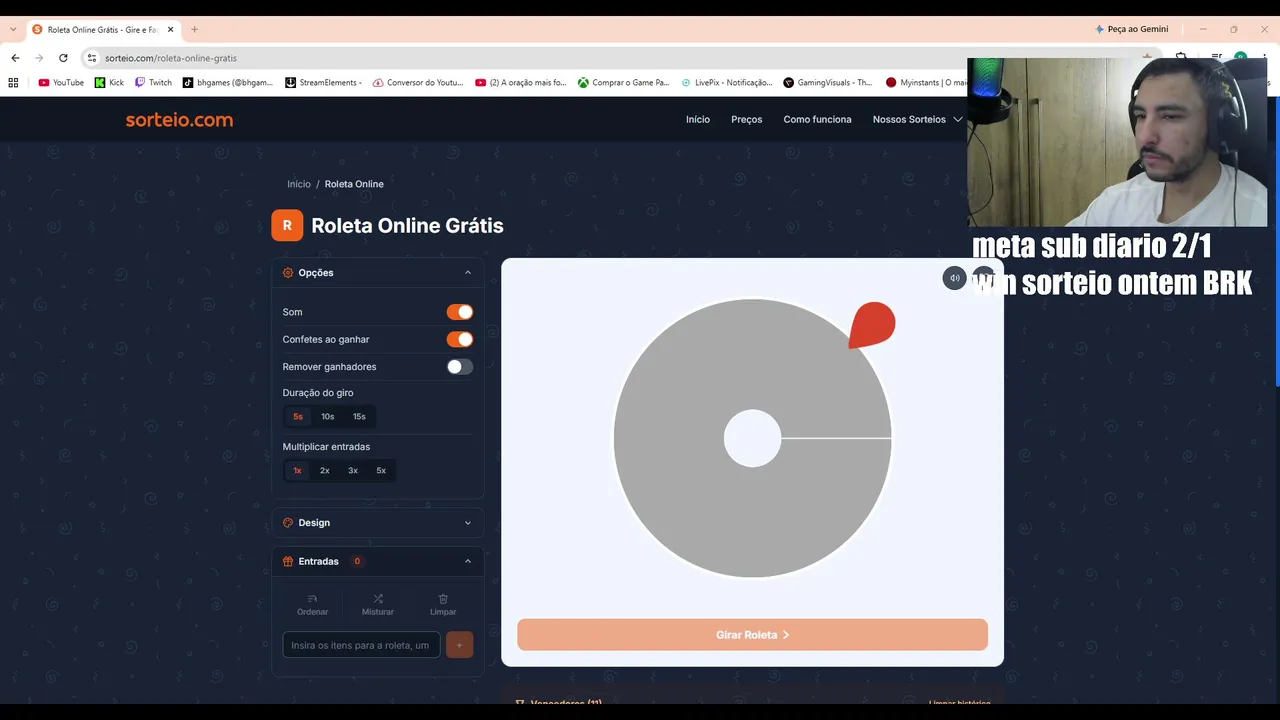This screenshot has height=720, width=1280.
Task: Click the Entradas gift icon
Action: (288, 562)
